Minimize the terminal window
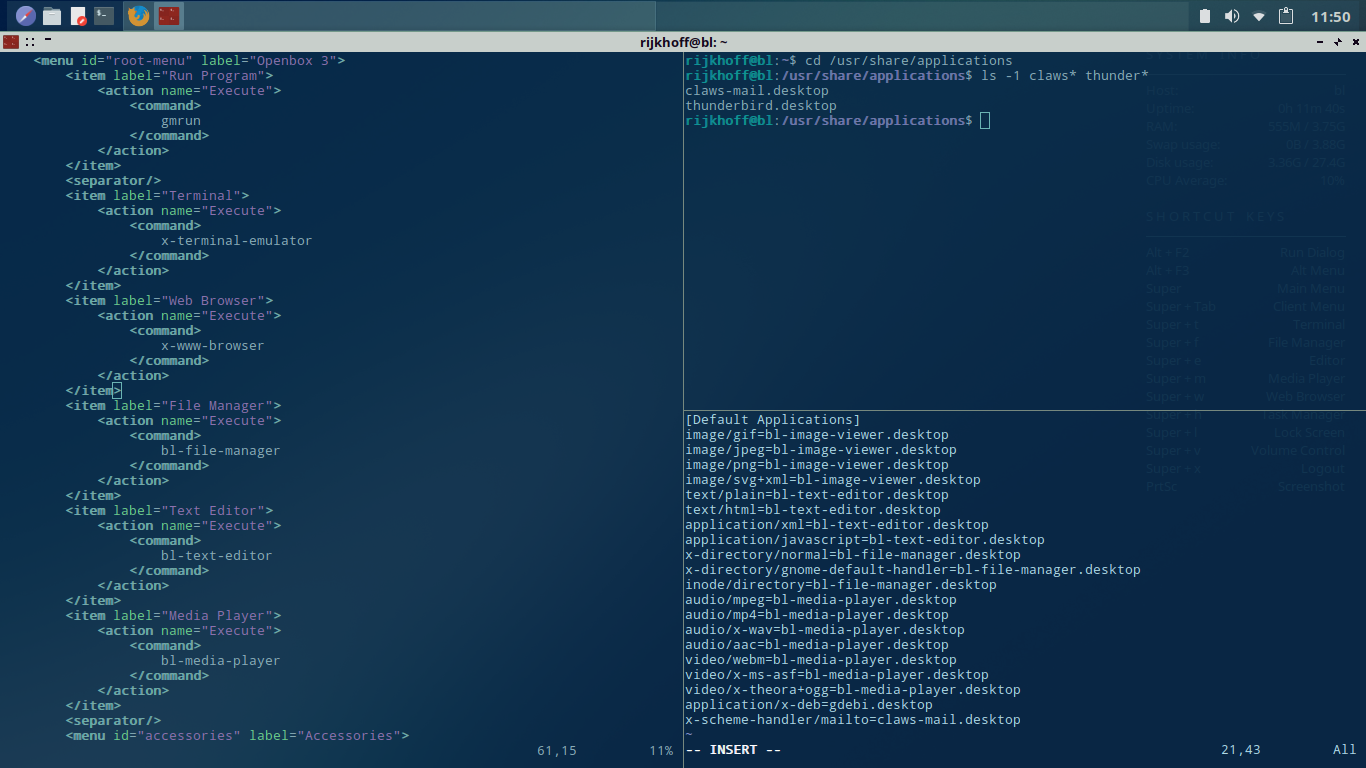Viewport: 1366px width, 768px height. click(1322, 42)
